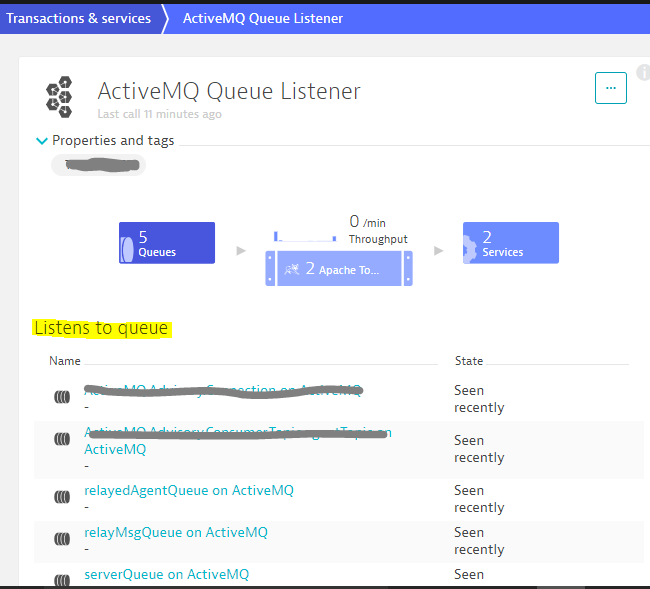Open relayMsgQueue on ActiveMQ link
This screenshot has width=650, height=589.
[176, 532]
